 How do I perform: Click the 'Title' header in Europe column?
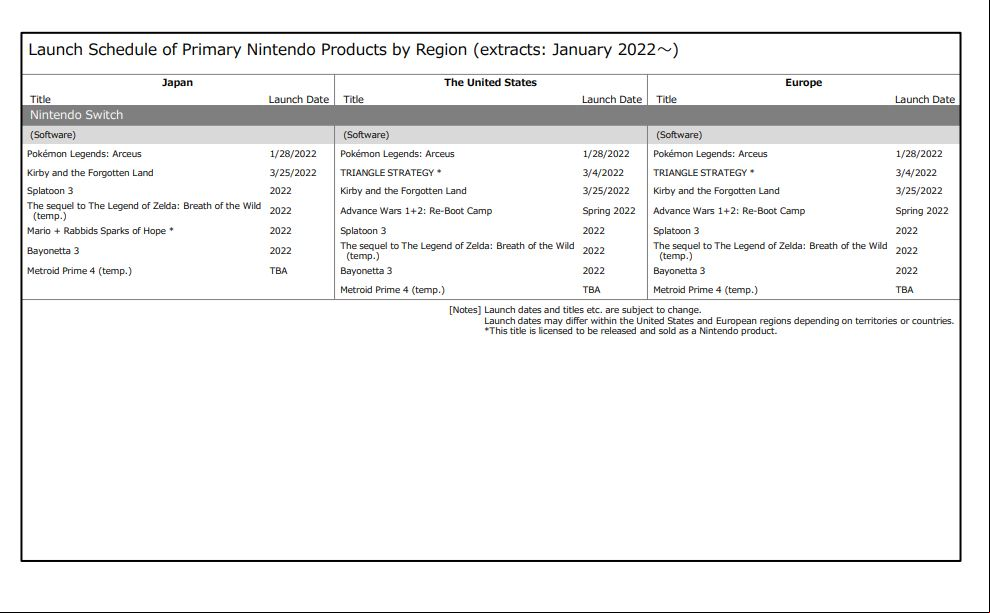tap(667, 100)
